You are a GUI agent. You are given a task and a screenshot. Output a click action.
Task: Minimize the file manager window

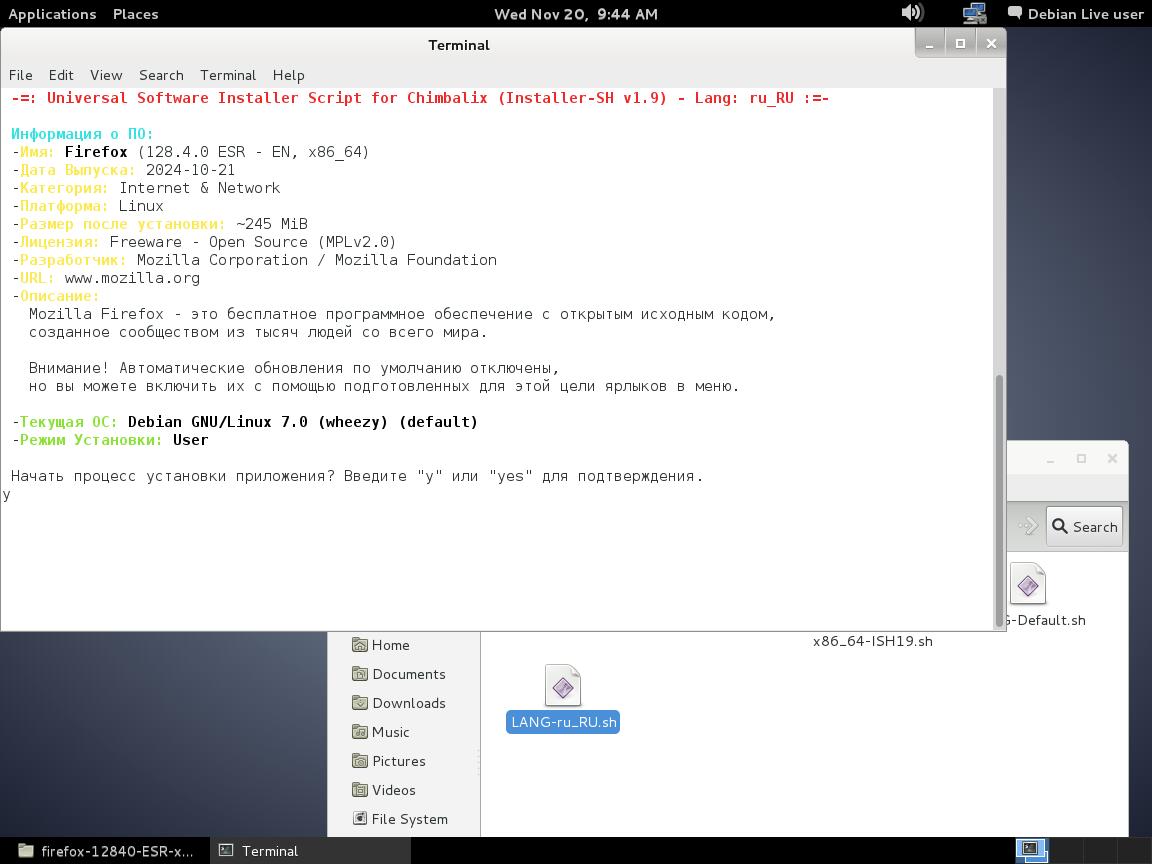coord(1051,458)
